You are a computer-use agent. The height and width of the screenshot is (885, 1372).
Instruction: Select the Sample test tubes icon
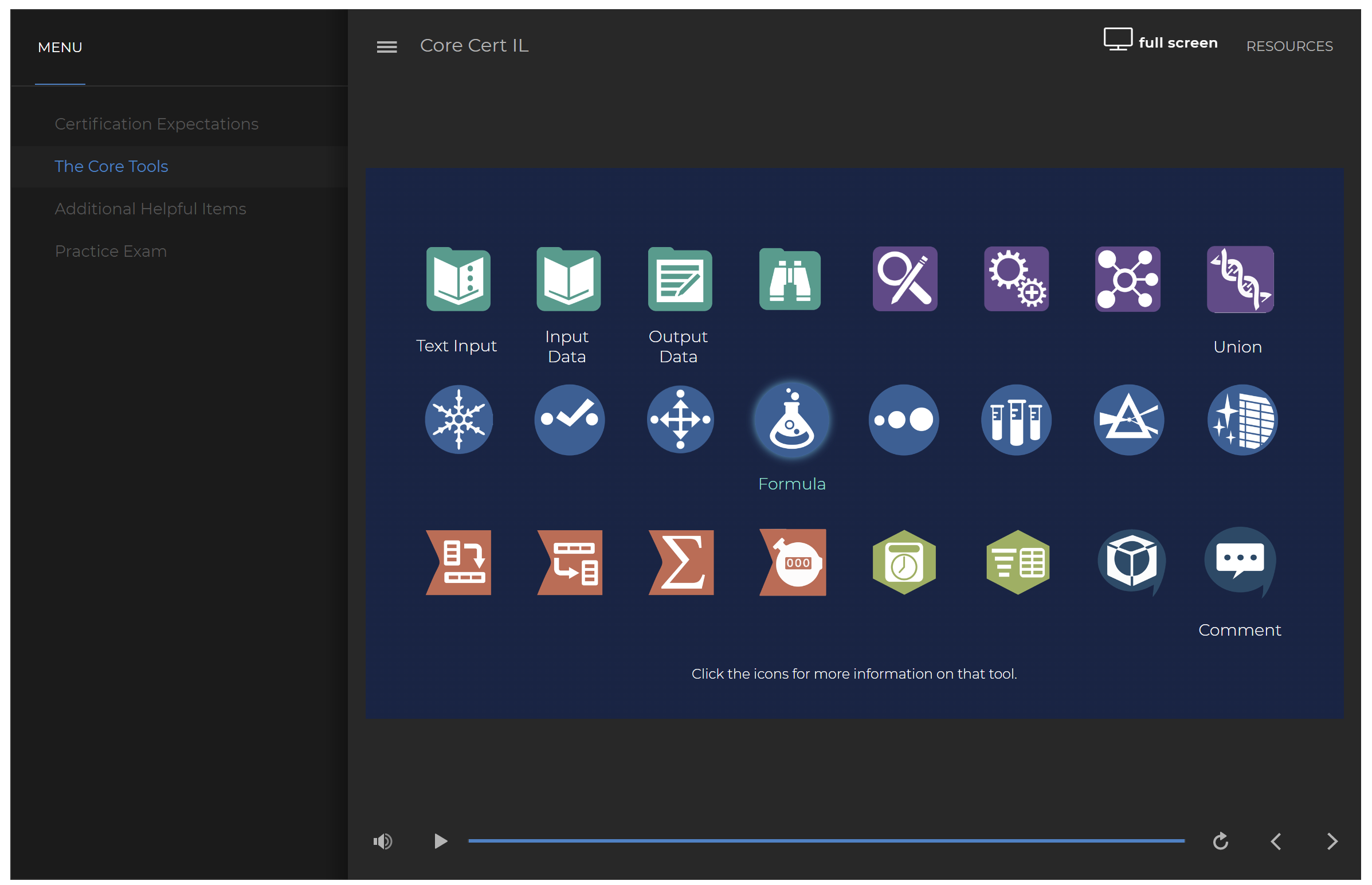pyautogui.click(x=1016, y=420)
